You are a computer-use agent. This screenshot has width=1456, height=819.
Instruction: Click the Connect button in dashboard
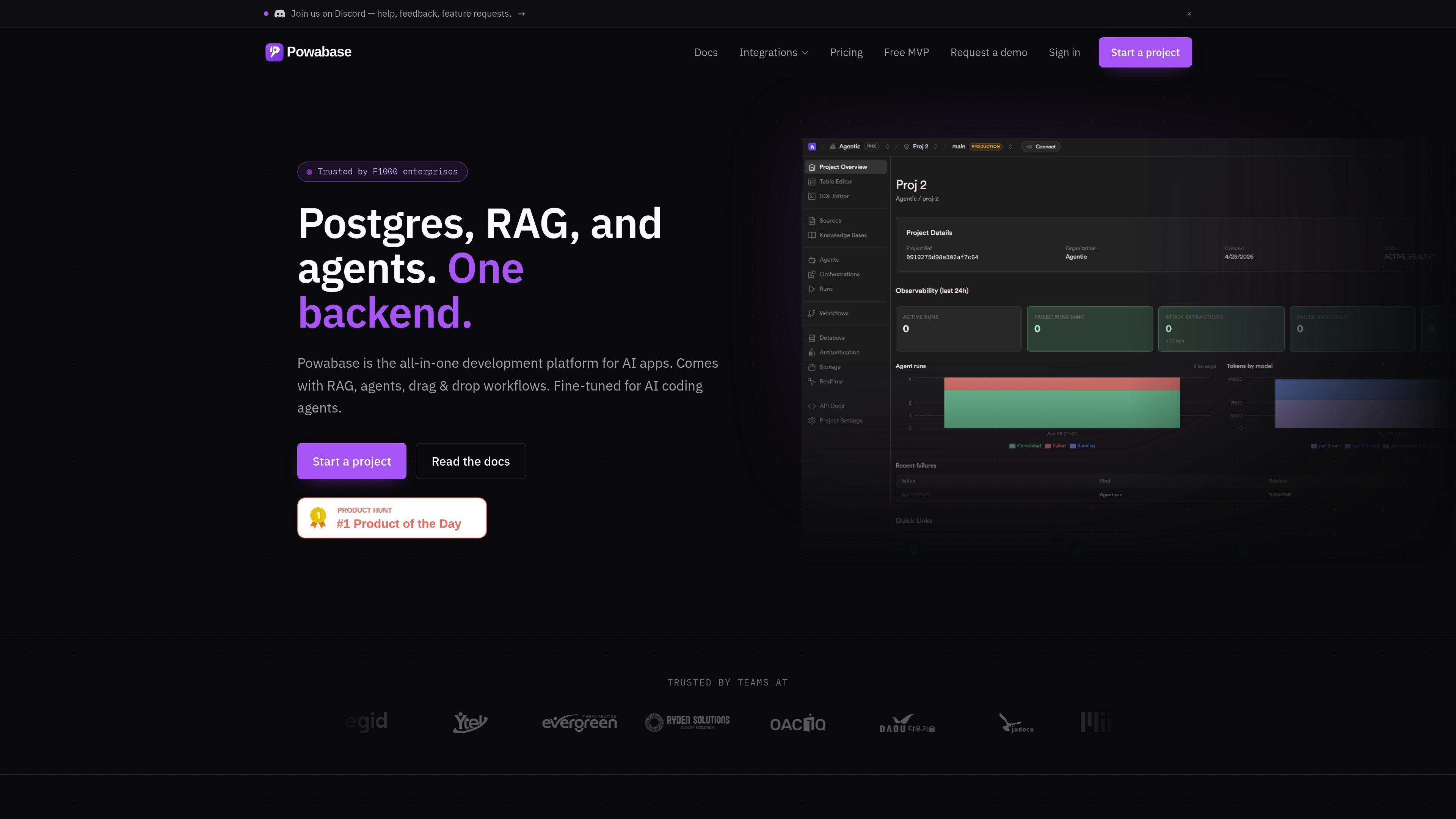pos(1040,146)
